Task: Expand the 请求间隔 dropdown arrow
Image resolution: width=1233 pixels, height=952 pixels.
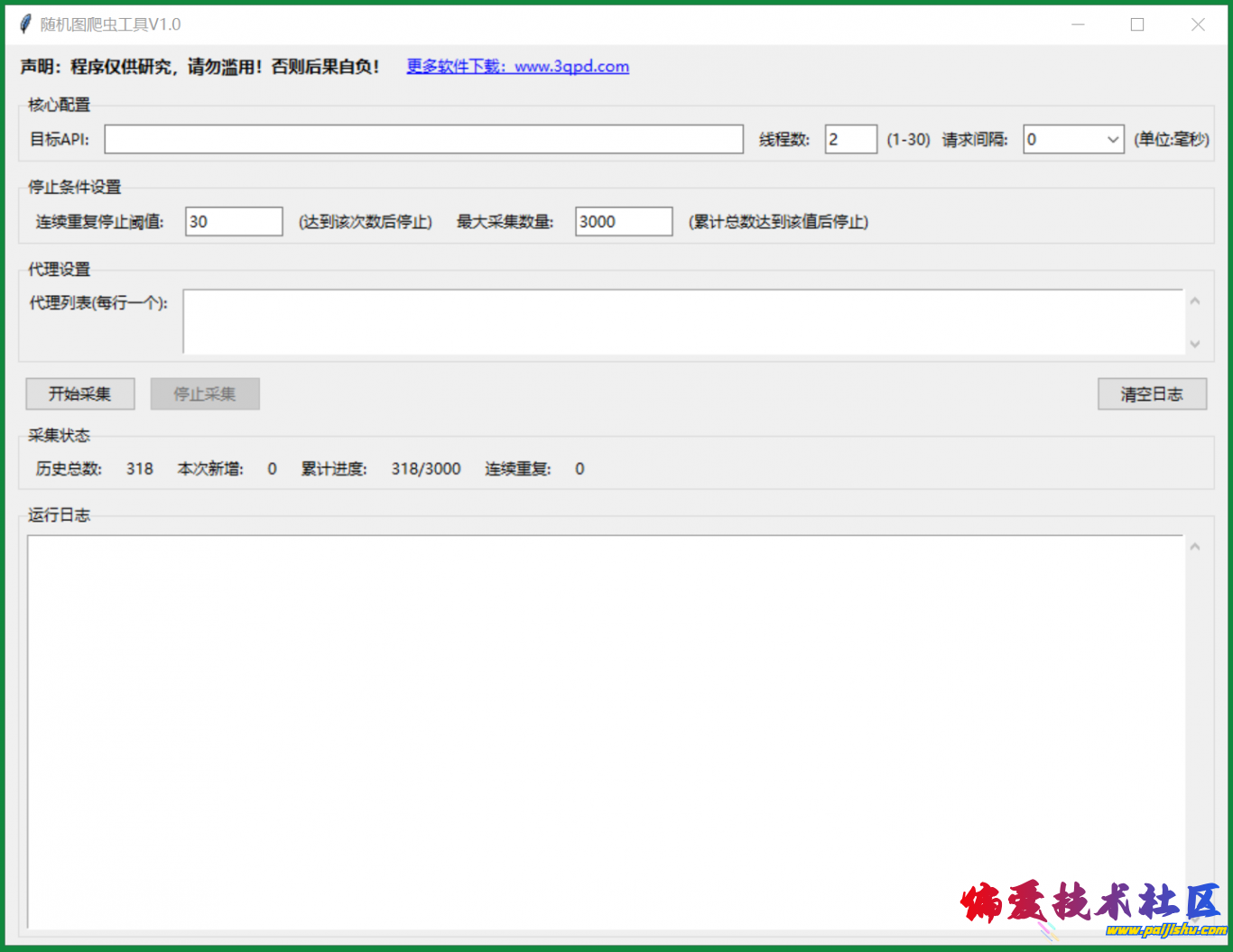Action: click(1112, 140)
